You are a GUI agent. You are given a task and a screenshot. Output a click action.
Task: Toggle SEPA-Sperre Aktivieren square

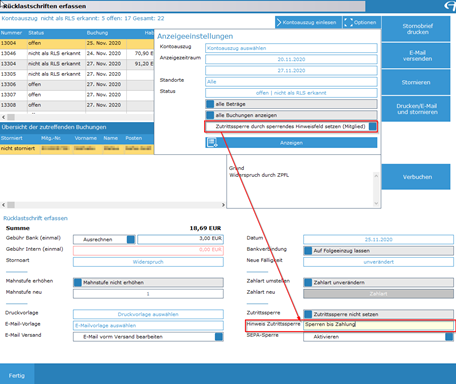[x=449, y=337]
